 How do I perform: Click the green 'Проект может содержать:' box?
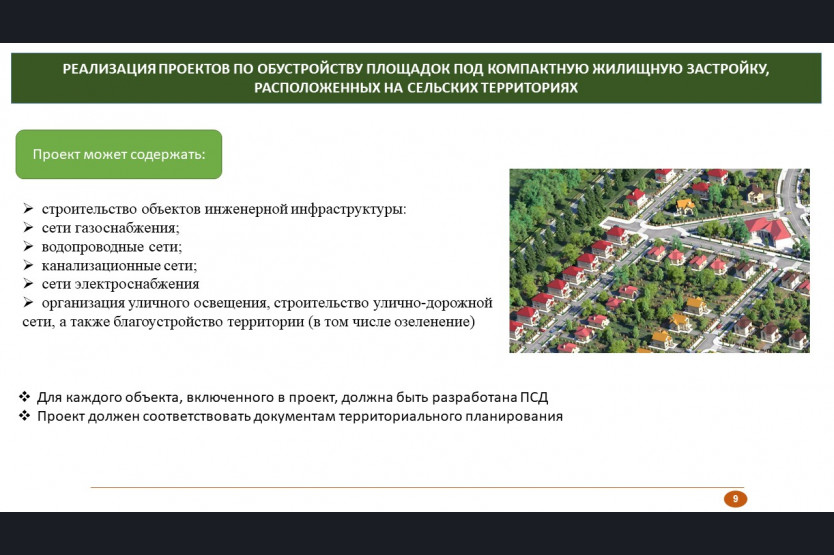119,154
